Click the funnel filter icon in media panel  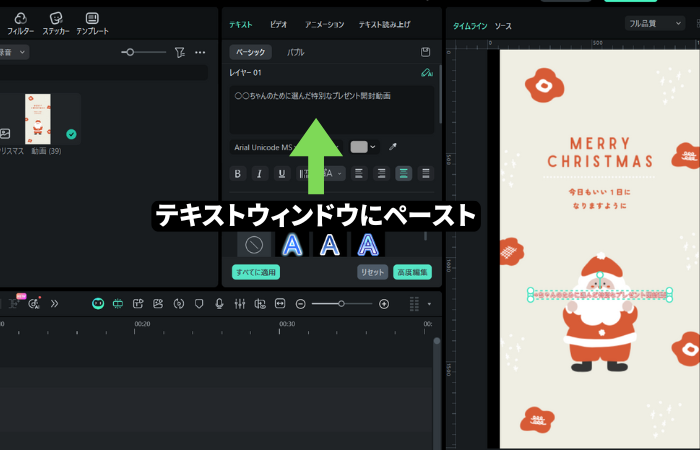(179, 53)
